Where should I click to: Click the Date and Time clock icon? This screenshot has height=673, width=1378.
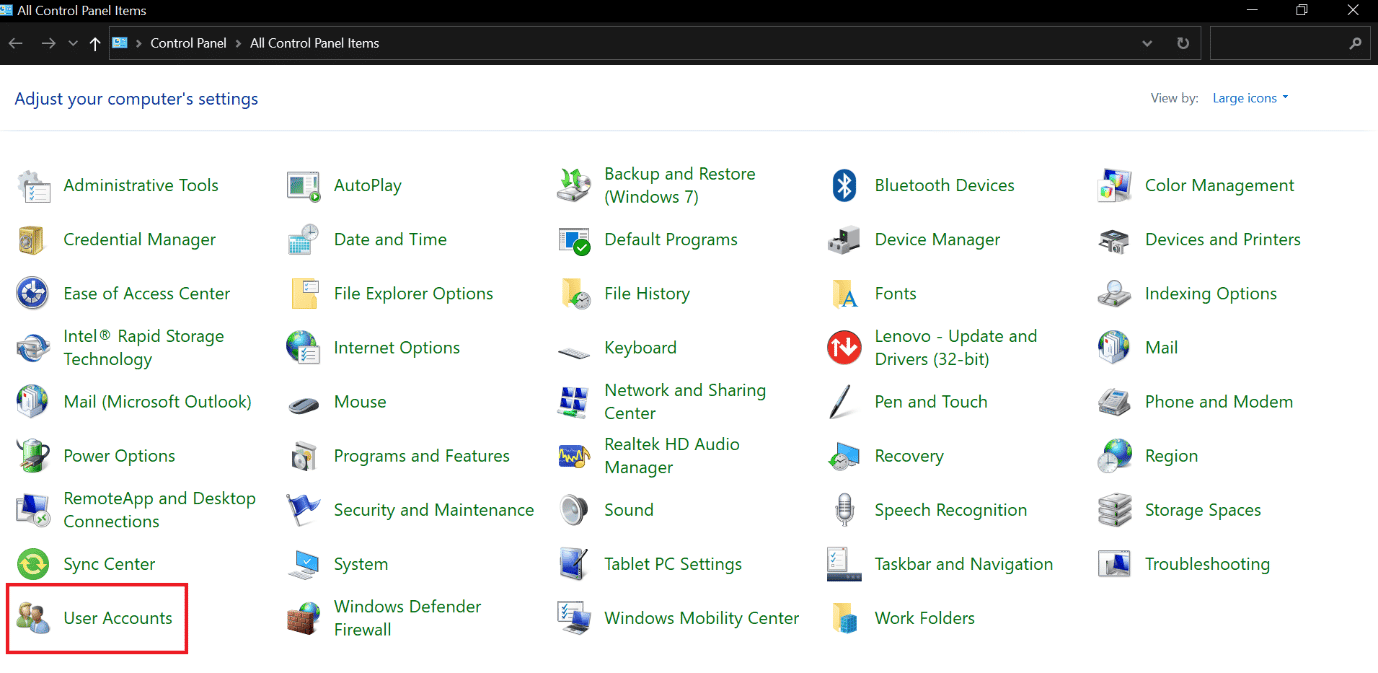pyautogui.click(x=303, y=240)
